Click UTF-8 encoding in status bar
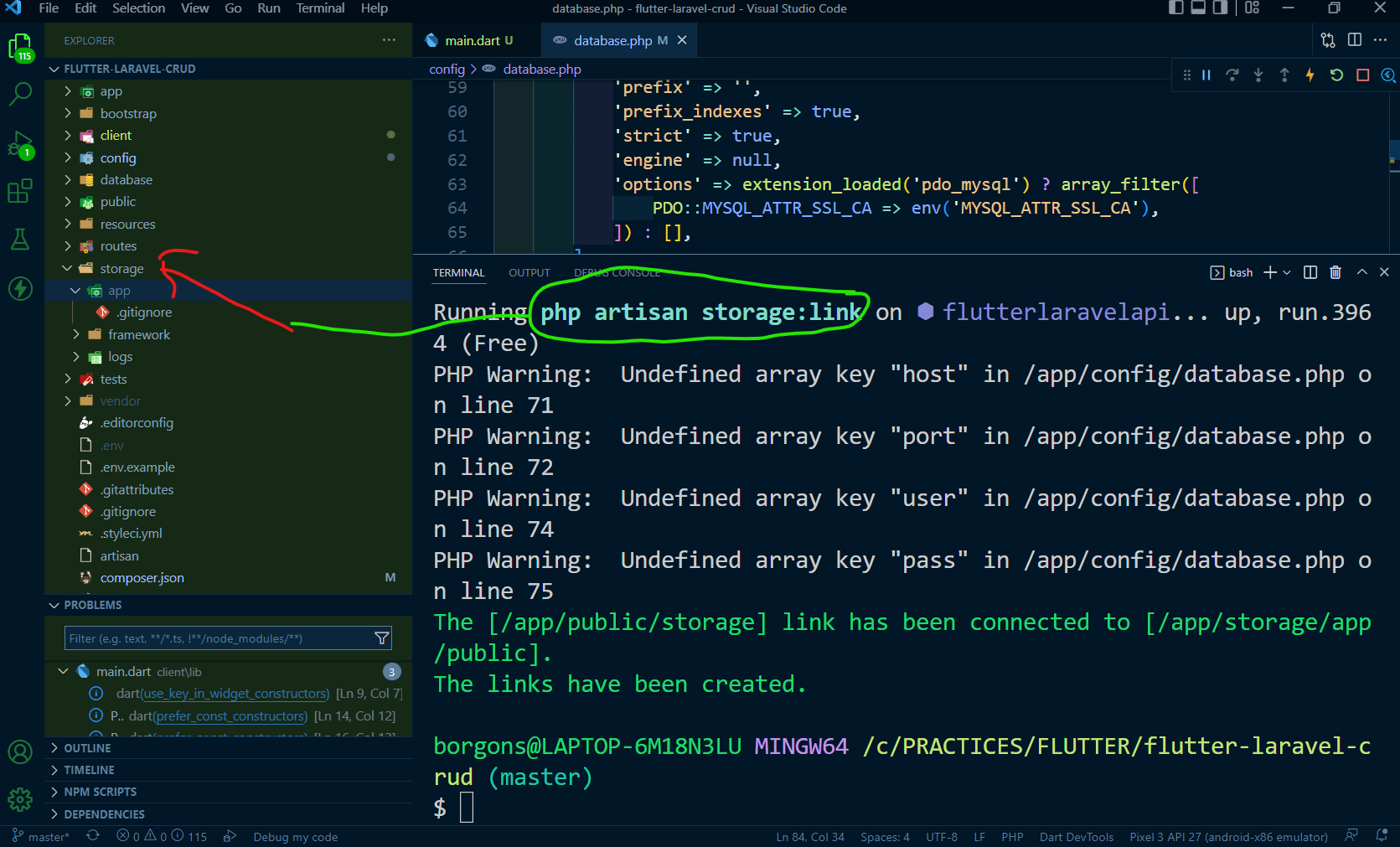This screenshot has width=1400, height=847. point(942,836)
